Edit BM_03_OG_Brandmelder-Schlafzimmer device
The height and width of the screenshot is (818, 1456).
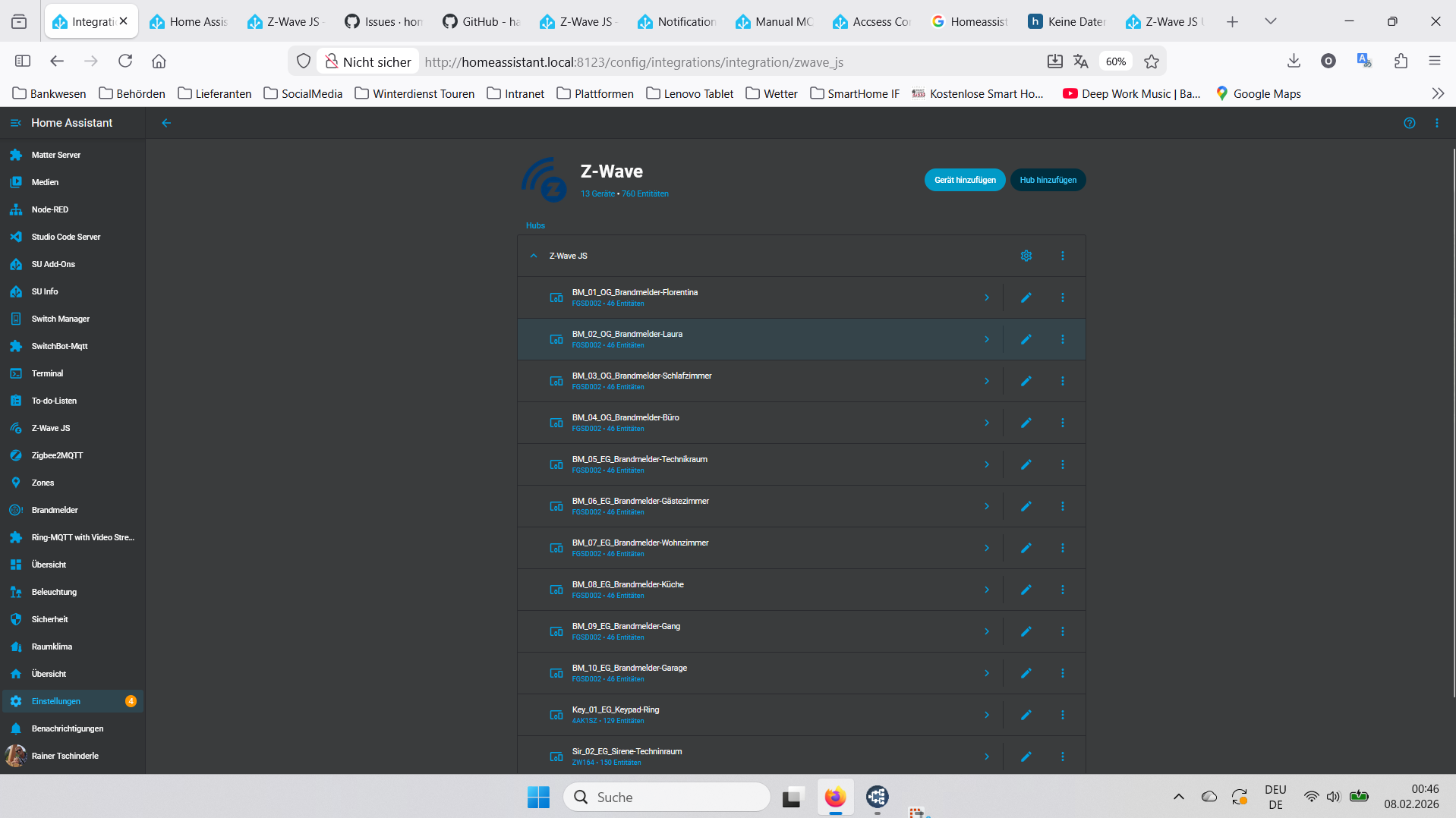pyautogui.click(x=1026, y=381)
